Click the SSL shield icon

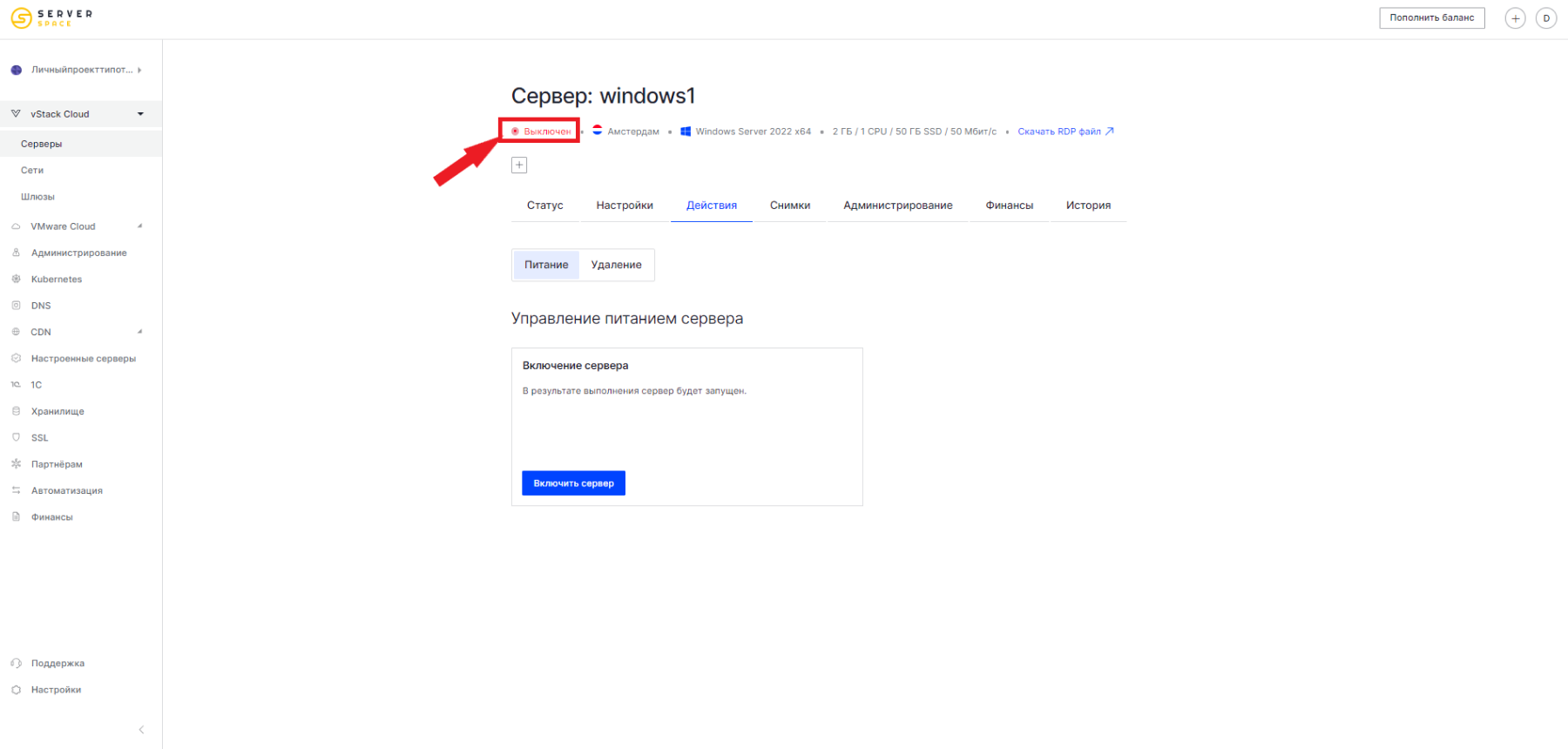16,437
